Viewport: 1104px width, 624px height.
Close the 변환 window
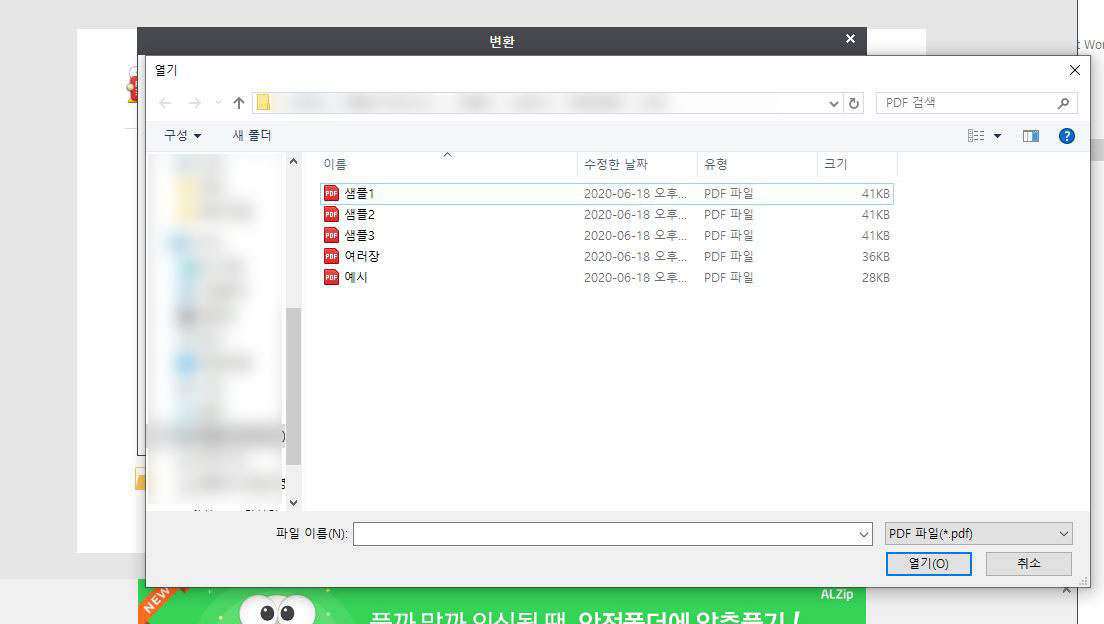pos(851,39)
